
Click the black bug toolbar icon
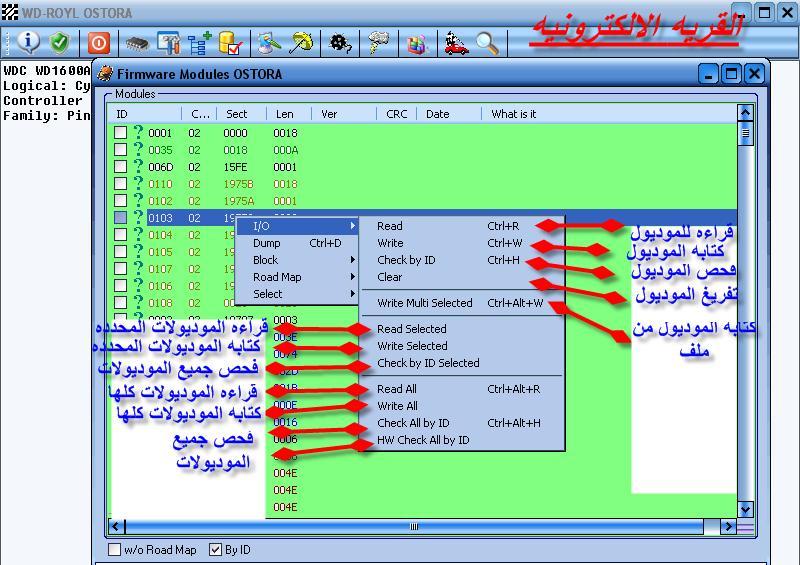click(x=340, y=43)
